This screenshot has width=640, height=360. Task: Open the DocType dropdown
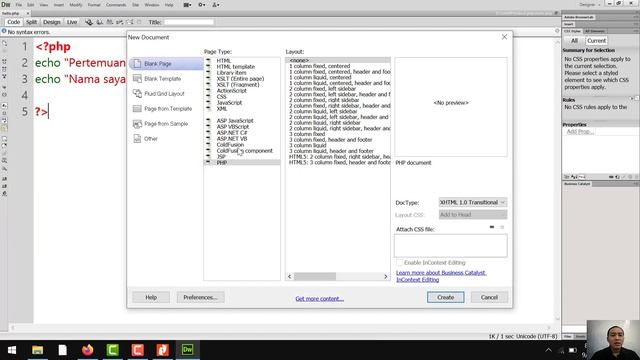click(473, 202)
